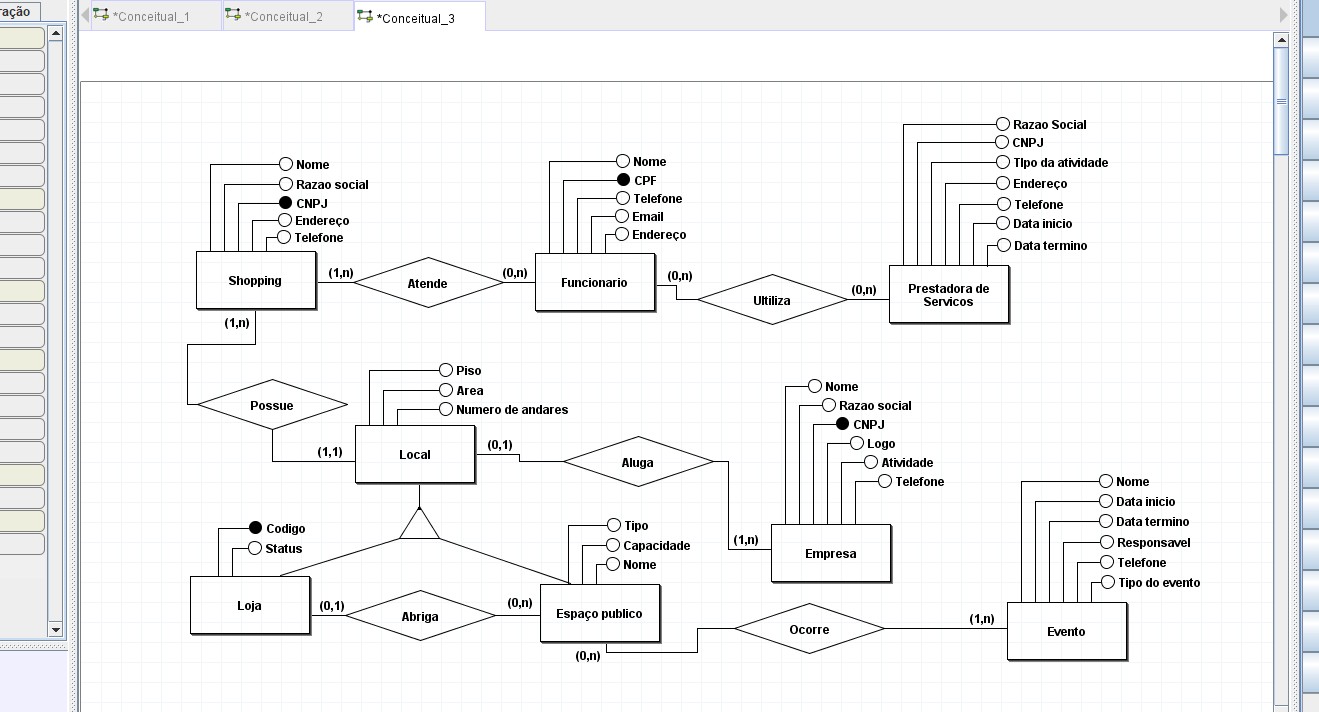
Task: Select the Aluga relationship diamond
Action: coord(638,462)
